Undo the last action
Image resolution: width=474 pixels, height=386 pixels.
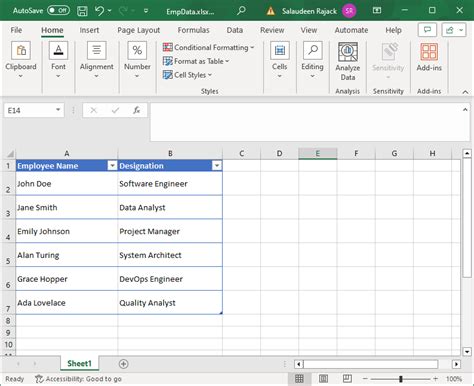click(99, 11)
